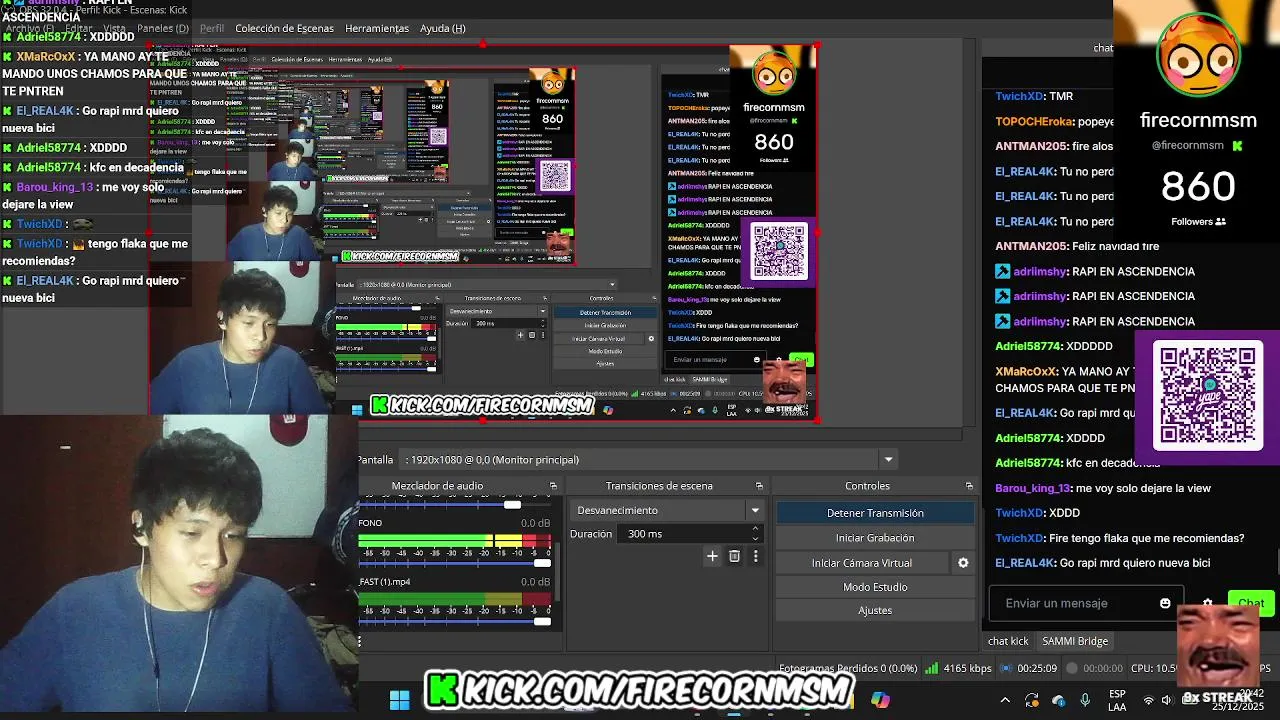Click username XMaRcOxX in chat dock
The width and height of the screenshot is (1280, 720).
pyautogui.click(x=1025, y=371)
